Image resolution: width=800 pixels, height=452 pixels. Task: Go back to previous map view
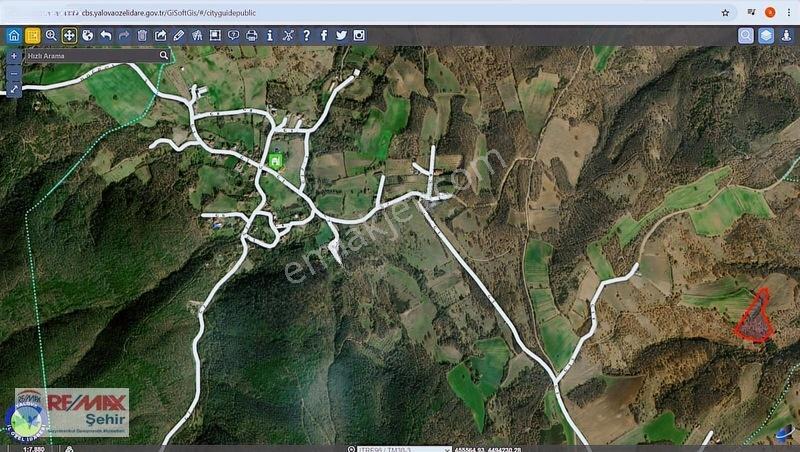point(106,35)
